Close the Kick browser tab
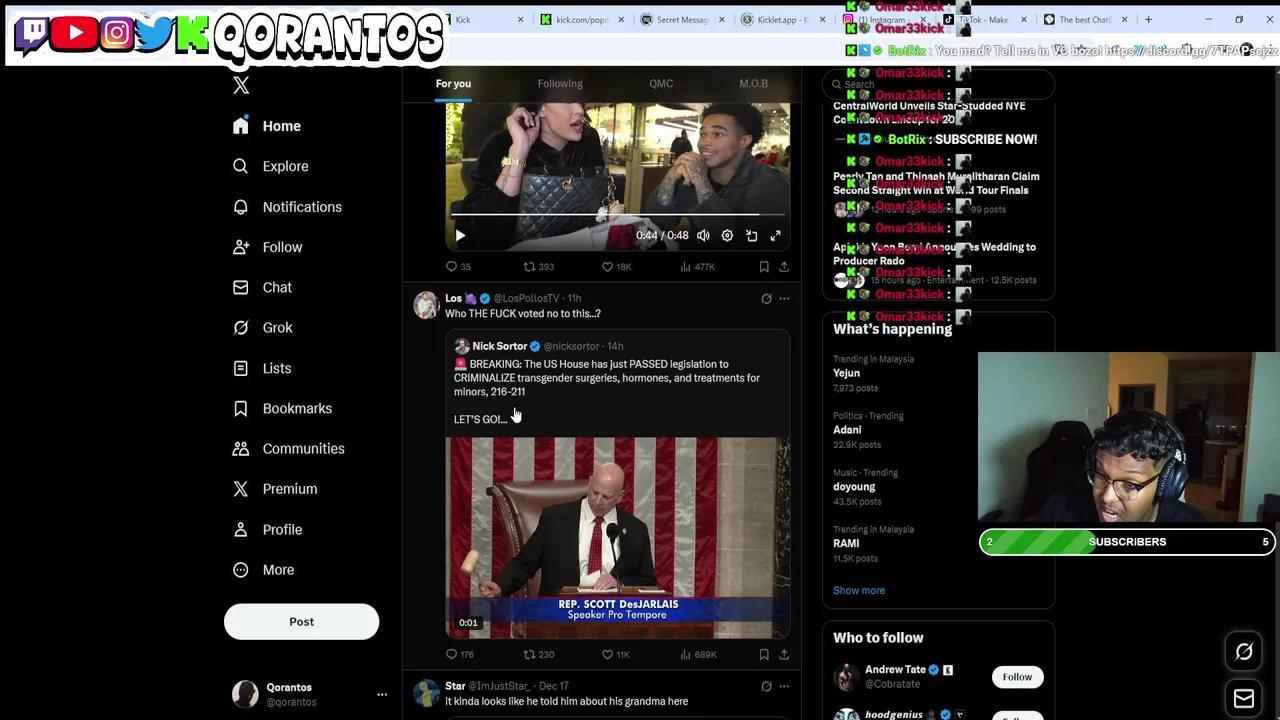Image resolution: width=1280 pixels, height=720 pixels. [x=520, y=20]
